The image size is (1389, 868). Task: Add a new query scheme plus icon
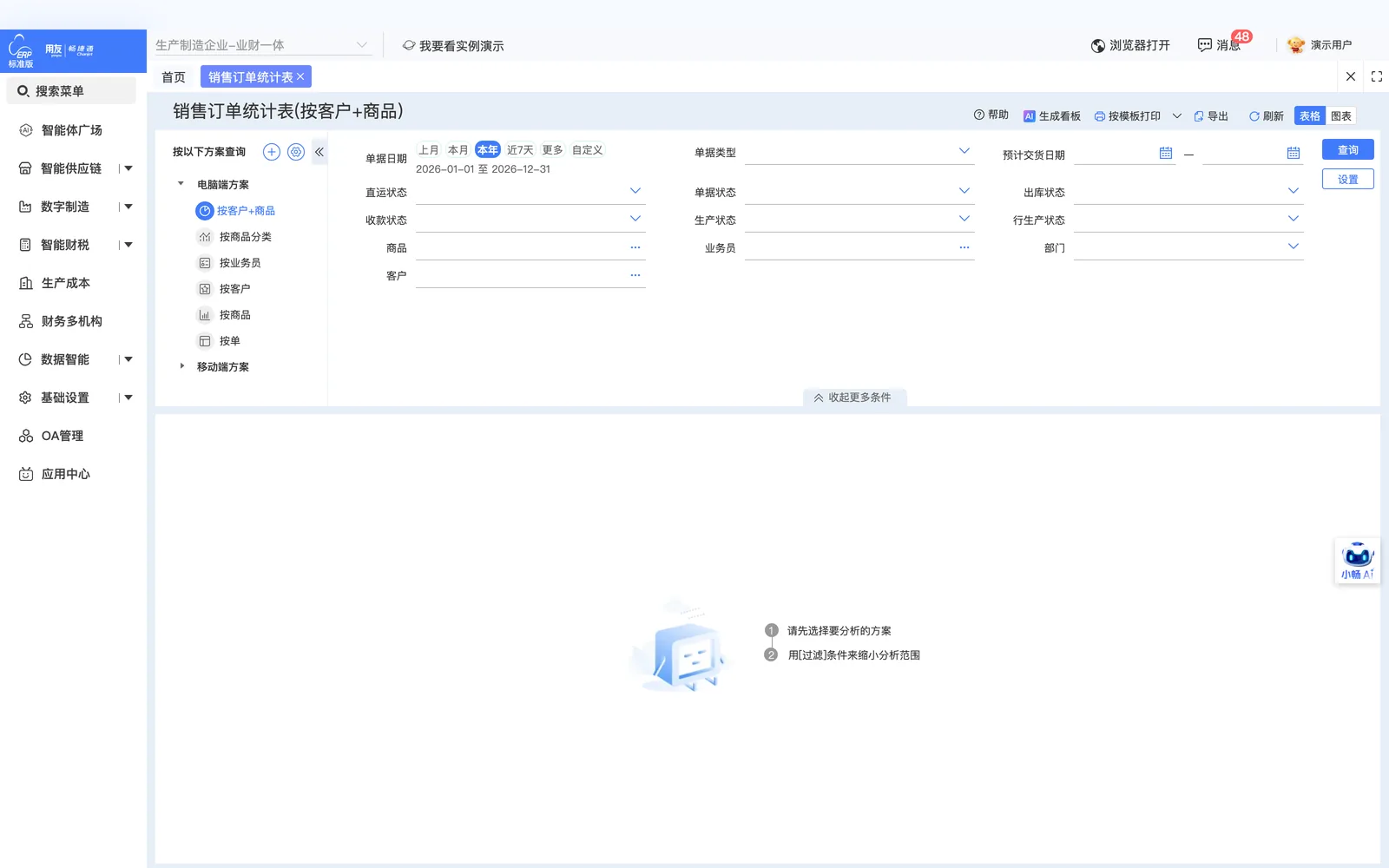[x=272, y=152]
